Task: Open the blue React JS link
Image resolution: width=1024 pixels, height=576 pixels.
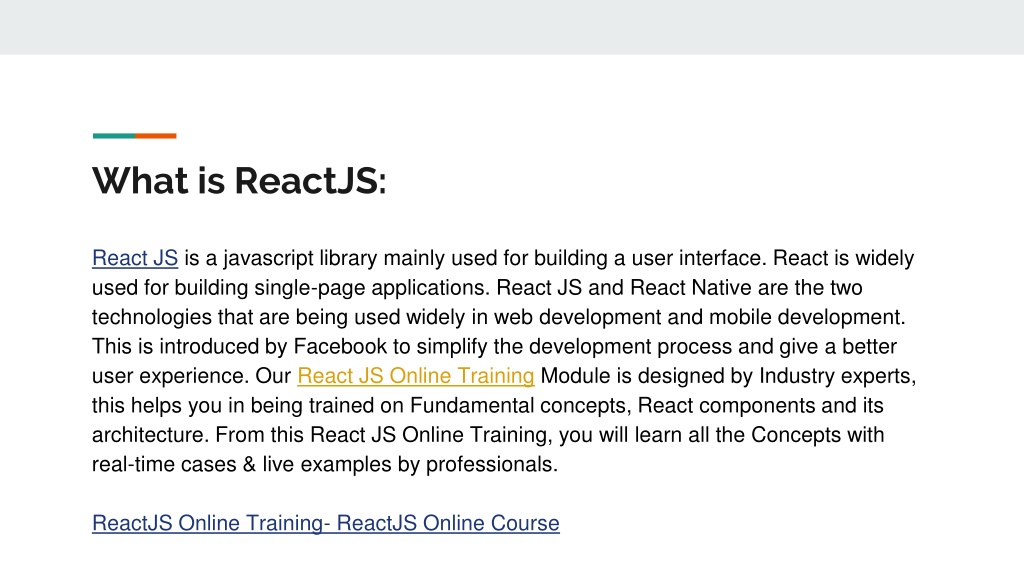Action: click(135, 258)
